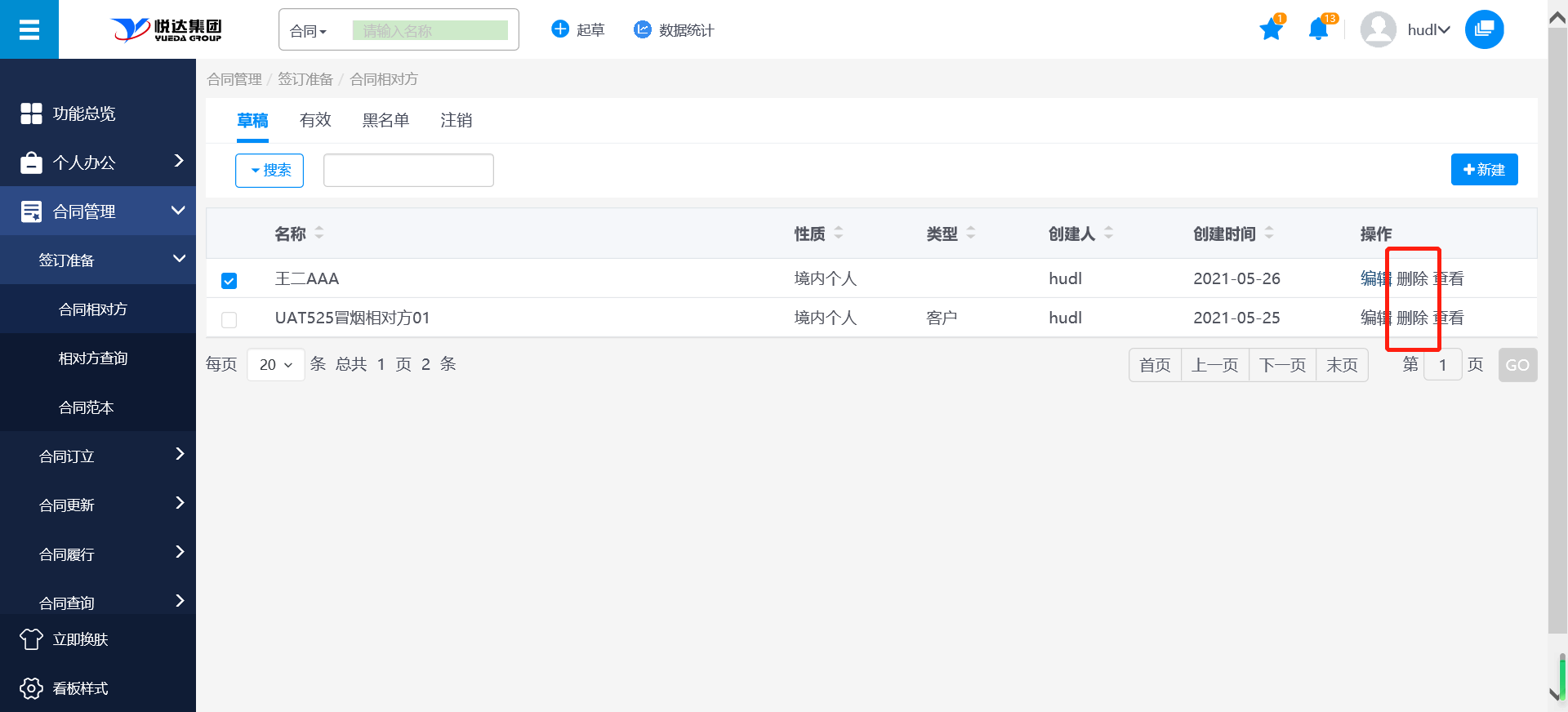Open the per-page count dropdown showing 20

[275, 365]
